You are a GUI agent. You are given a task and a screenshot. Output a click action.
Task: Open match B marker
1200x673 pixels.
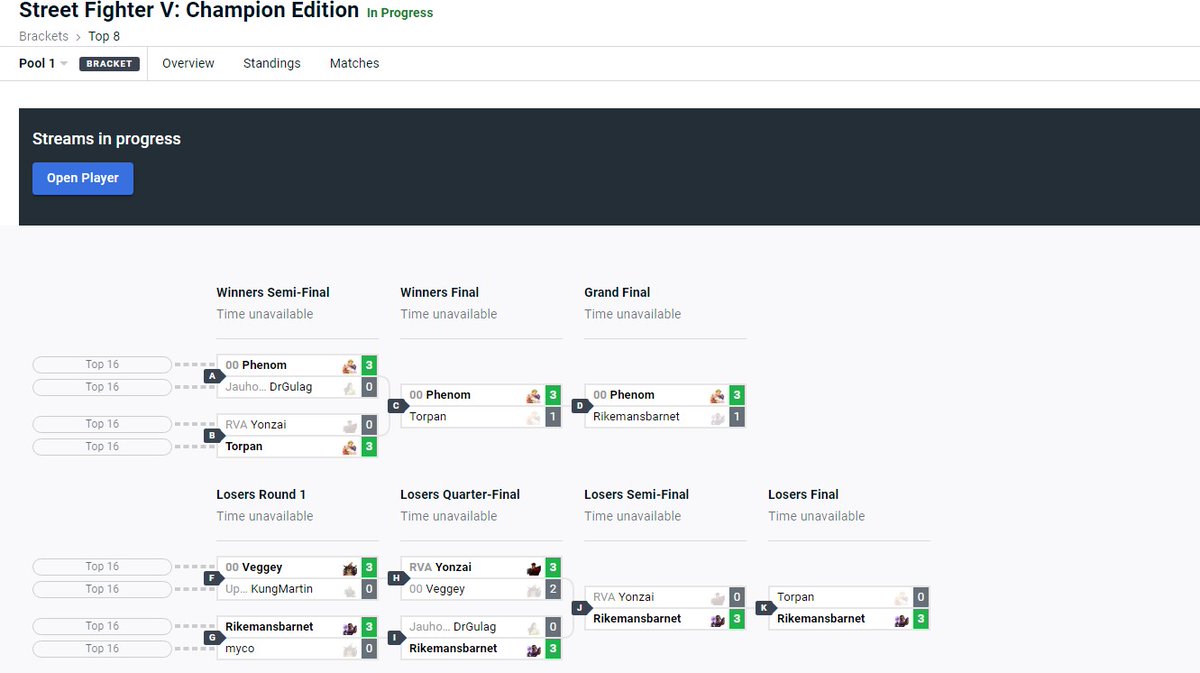click(212, 436)
